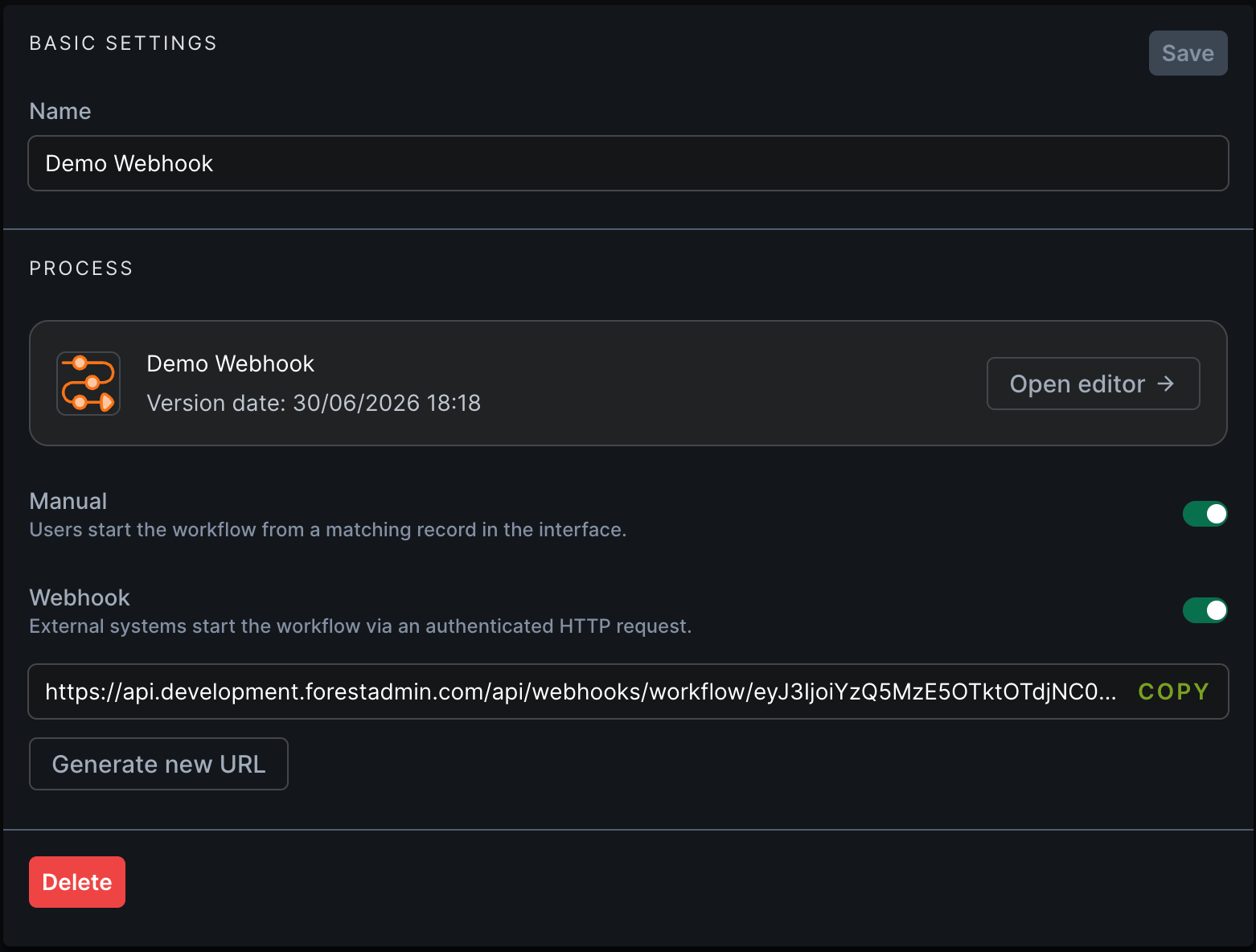Disable the Manual trigger toggle
Viewport: 1256px width, 952px height.
pos(1205,514)
